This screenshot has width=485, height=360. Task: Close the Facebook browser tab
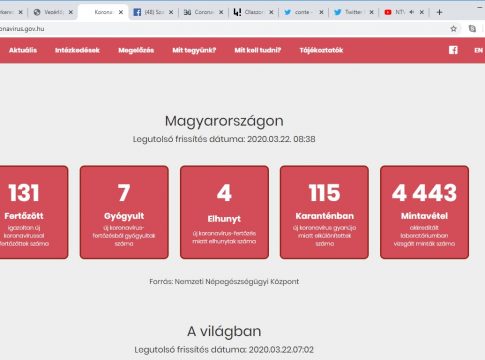[x=171, y=12]
